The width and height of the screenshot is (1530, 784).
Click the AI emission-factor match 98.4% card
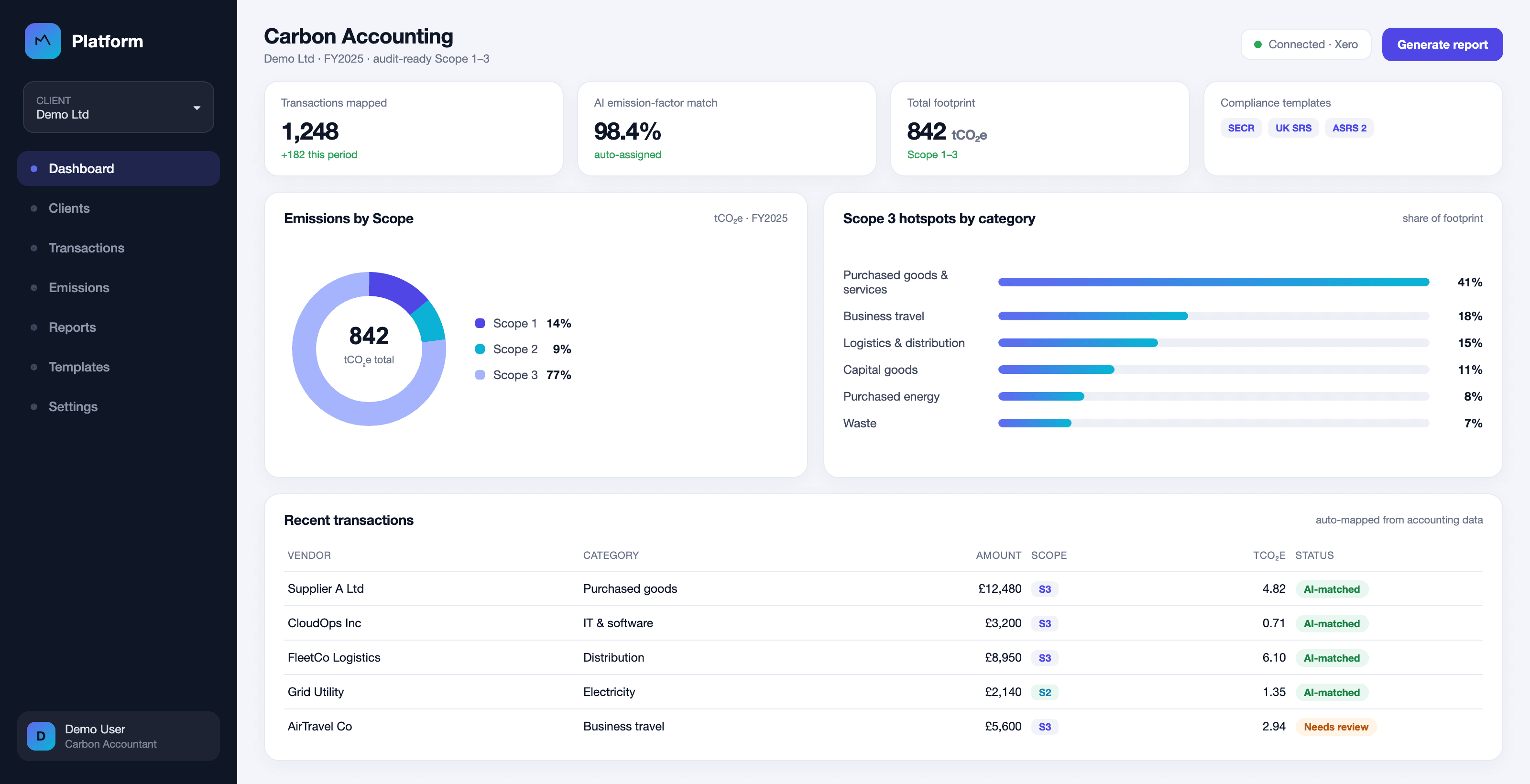[x=726, y=128]
